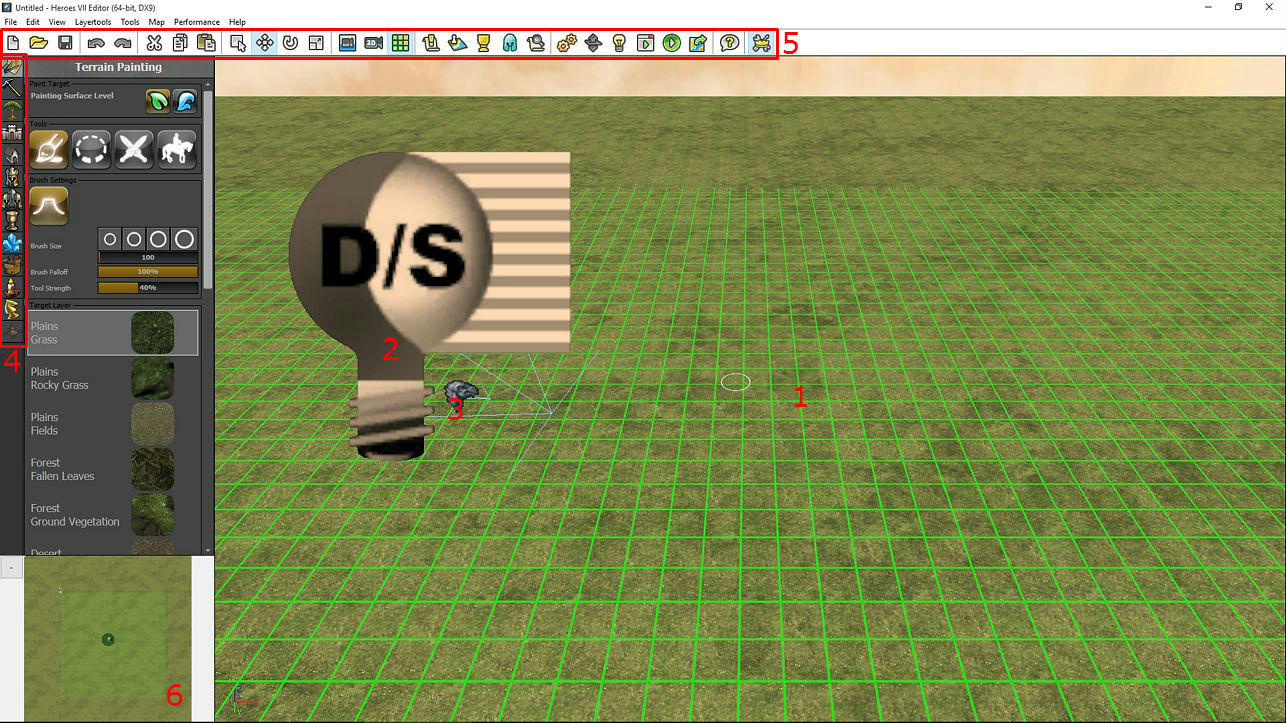Set paint target to surface level (leaf button)
The width and height of the screenshot is (1286, 723).
(158, 101)
